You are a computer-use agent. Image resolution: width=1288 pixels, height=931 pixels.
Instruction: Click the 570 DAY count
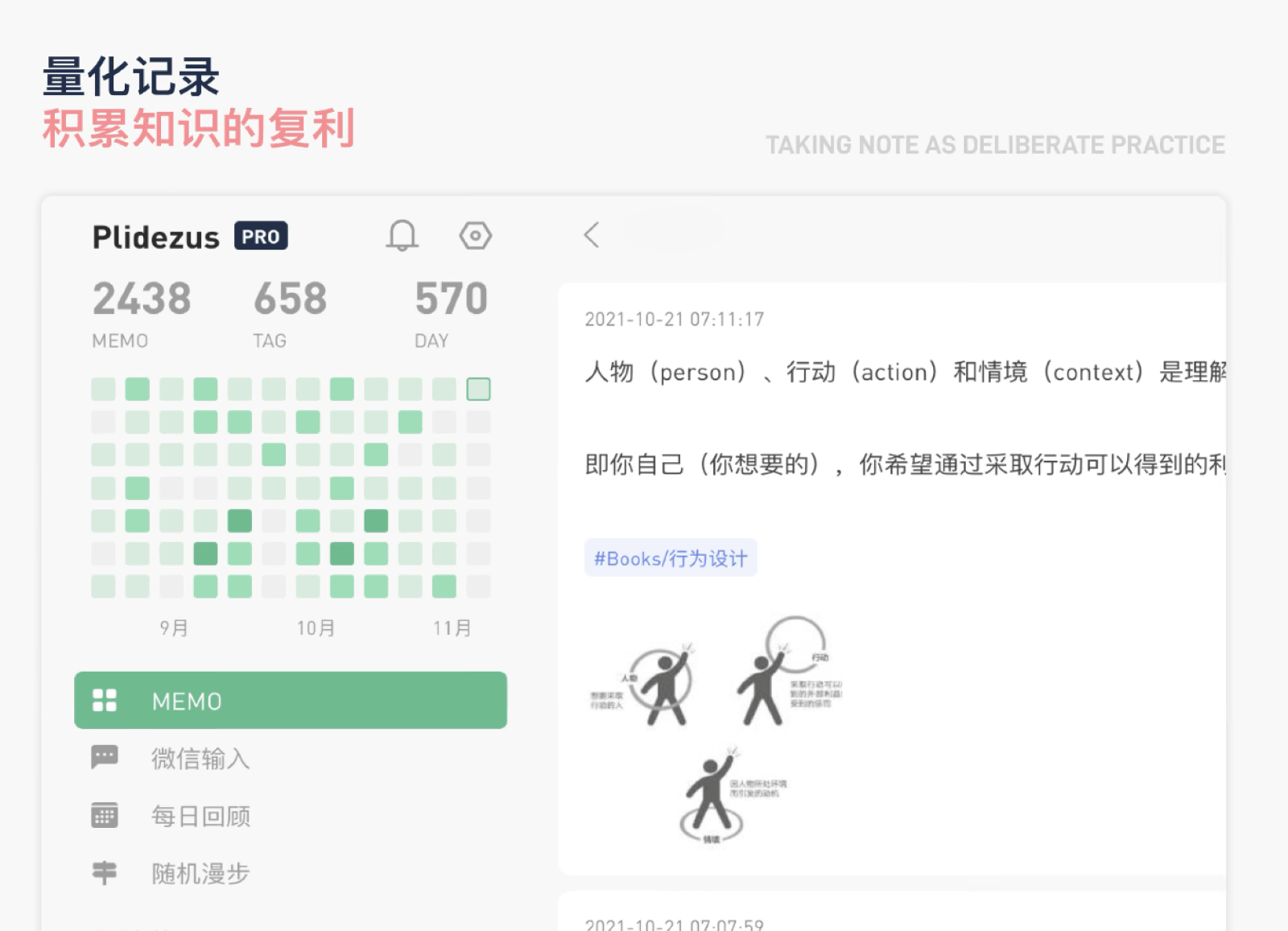(451, 300)
